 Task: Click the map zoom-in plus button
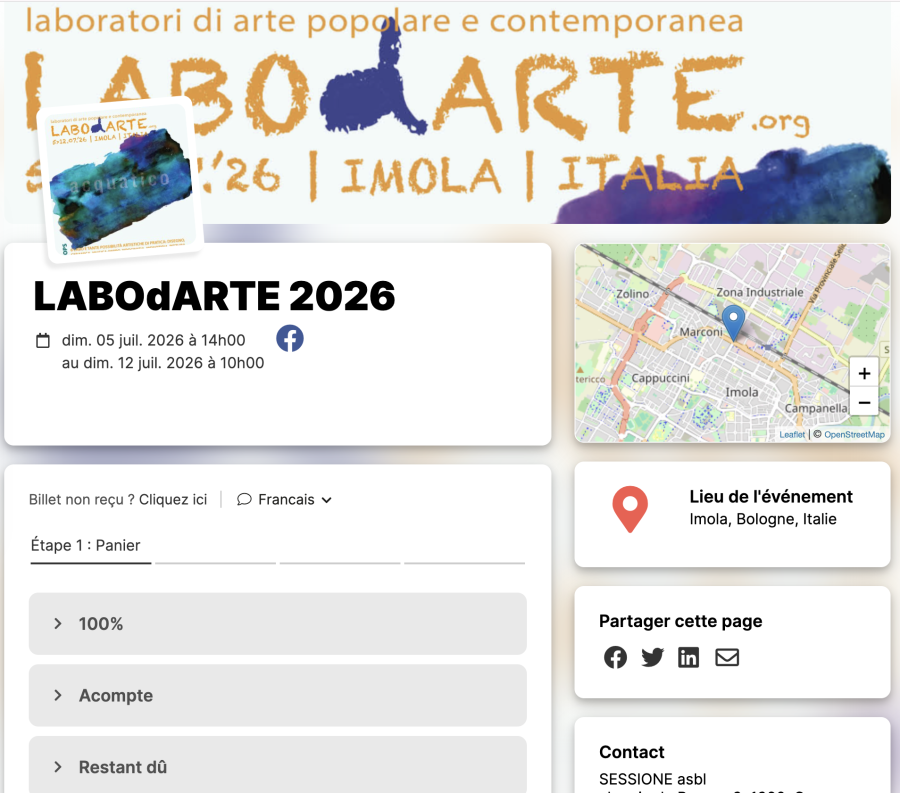tap(863, 372)
